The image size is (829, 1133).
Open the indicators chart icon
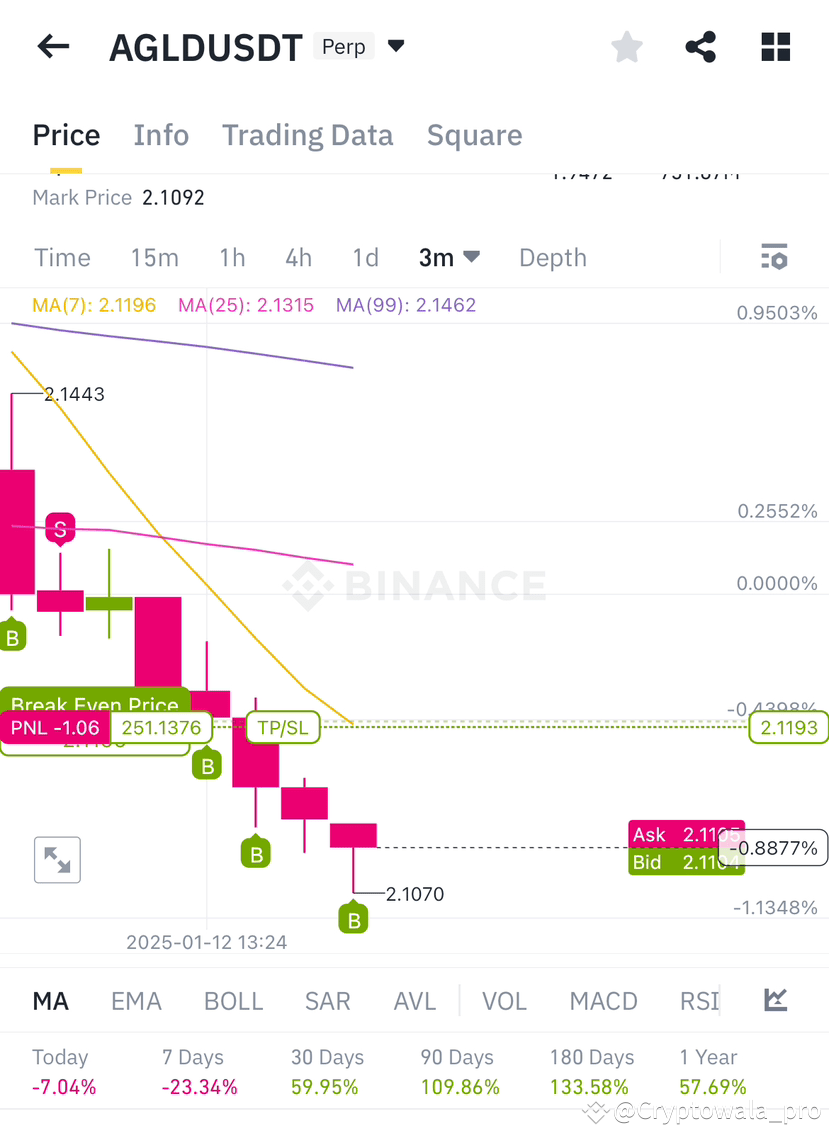[776, 1000]
